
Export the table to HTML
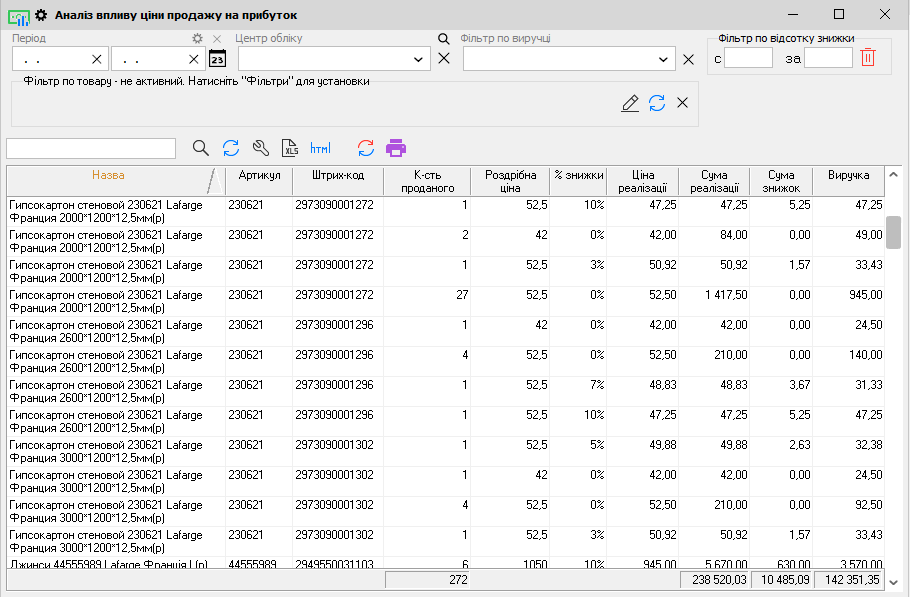[x=320, y=148]
